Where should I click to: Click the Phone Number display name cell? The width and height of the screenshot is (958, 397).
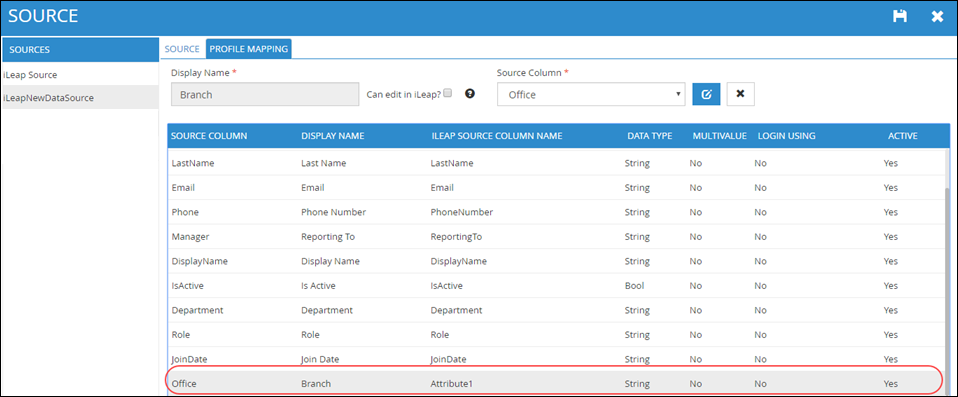334,212
